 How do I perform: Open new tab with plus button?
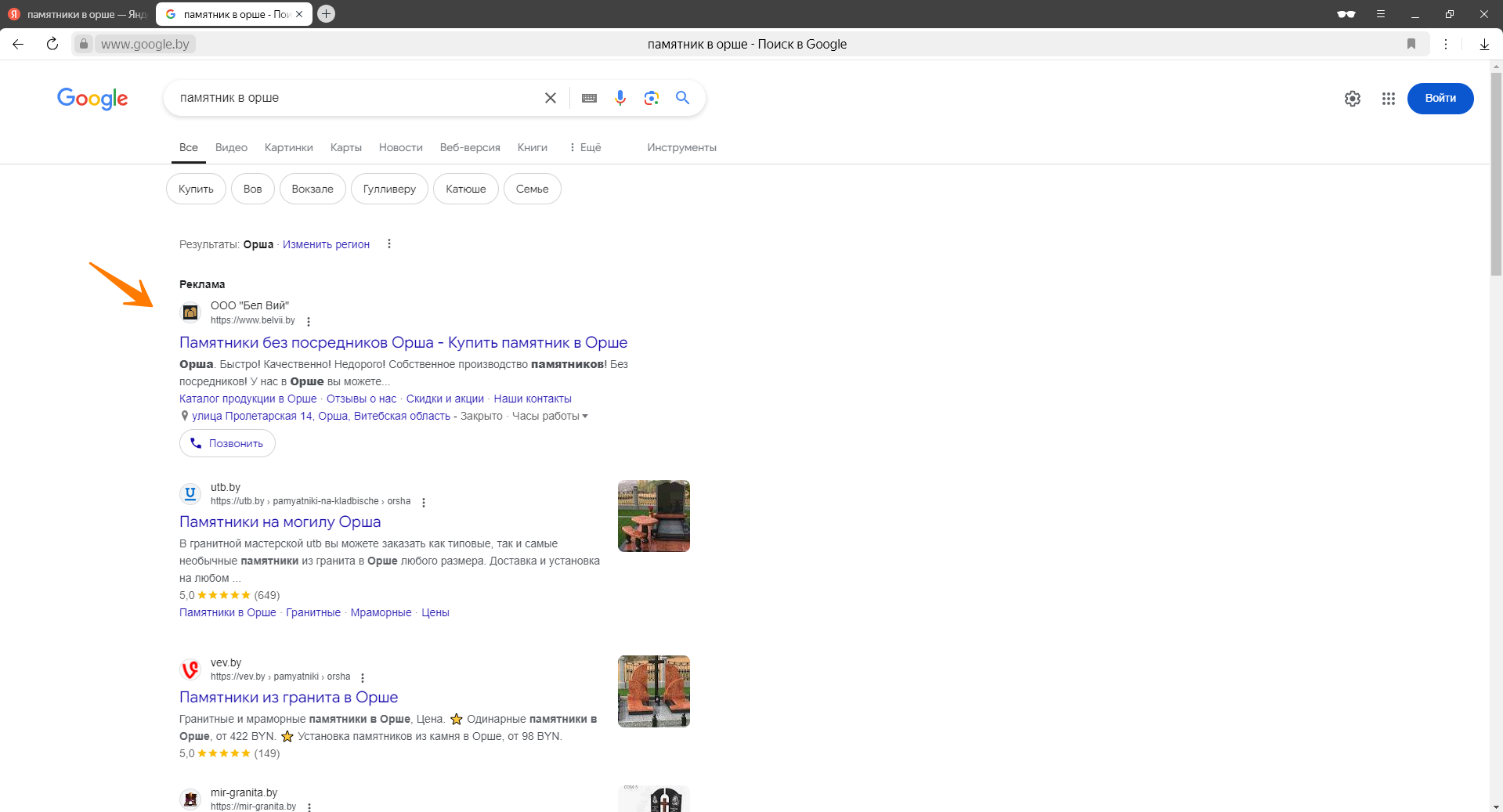[327, 13]
